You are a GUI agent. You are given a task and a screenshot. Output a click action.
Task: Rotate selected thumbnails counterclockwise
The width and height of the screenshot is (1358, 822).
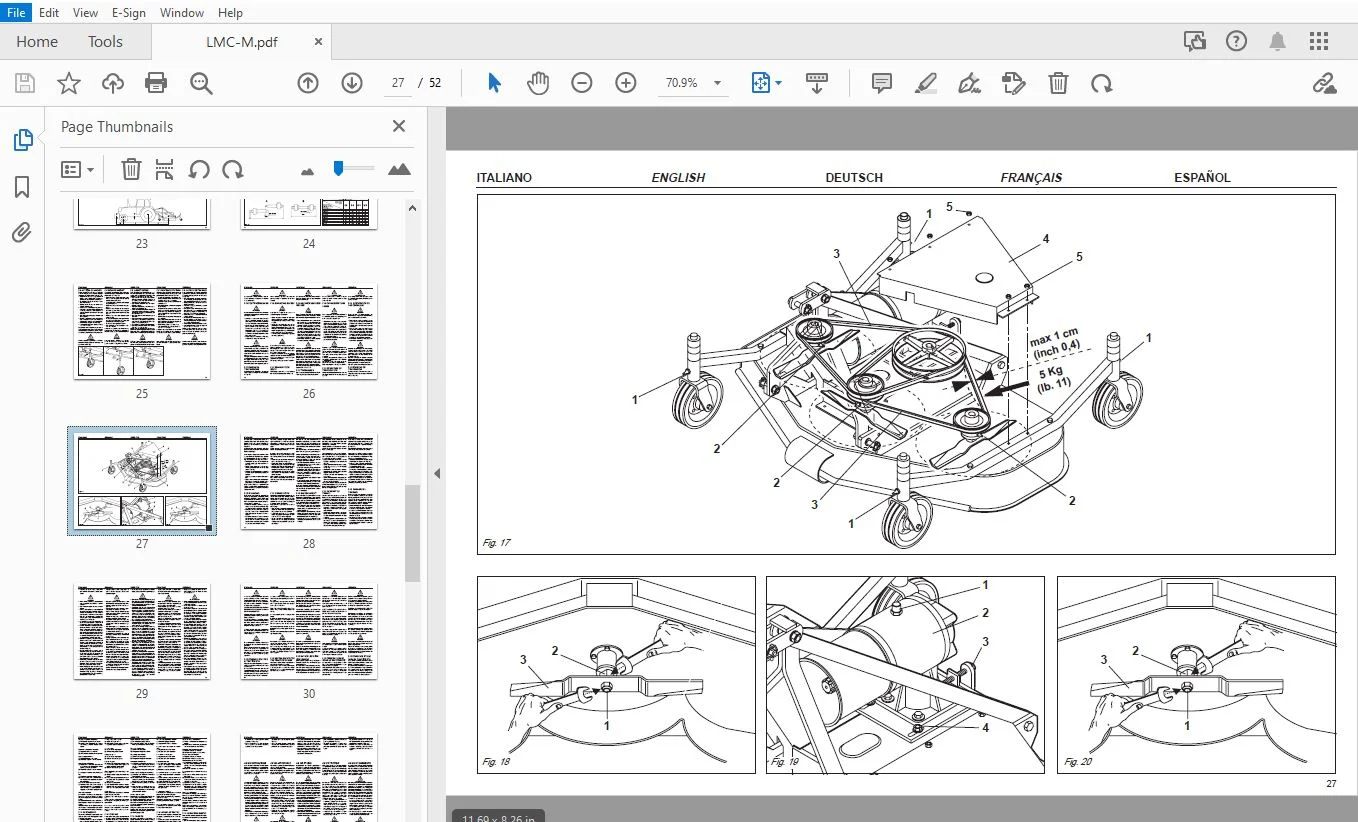199,169
